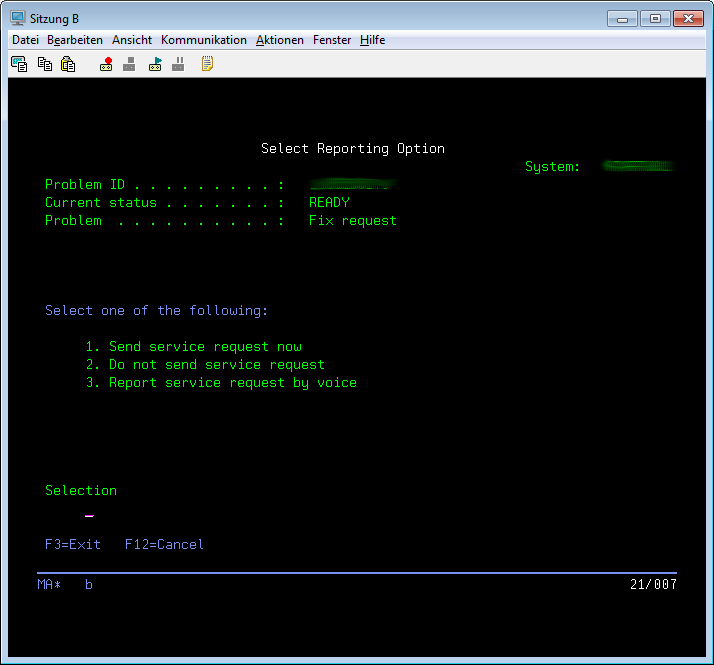714x665 pixels.
Task: Click the Sitzung B title bar icon
Action: (x=17, y=18)
